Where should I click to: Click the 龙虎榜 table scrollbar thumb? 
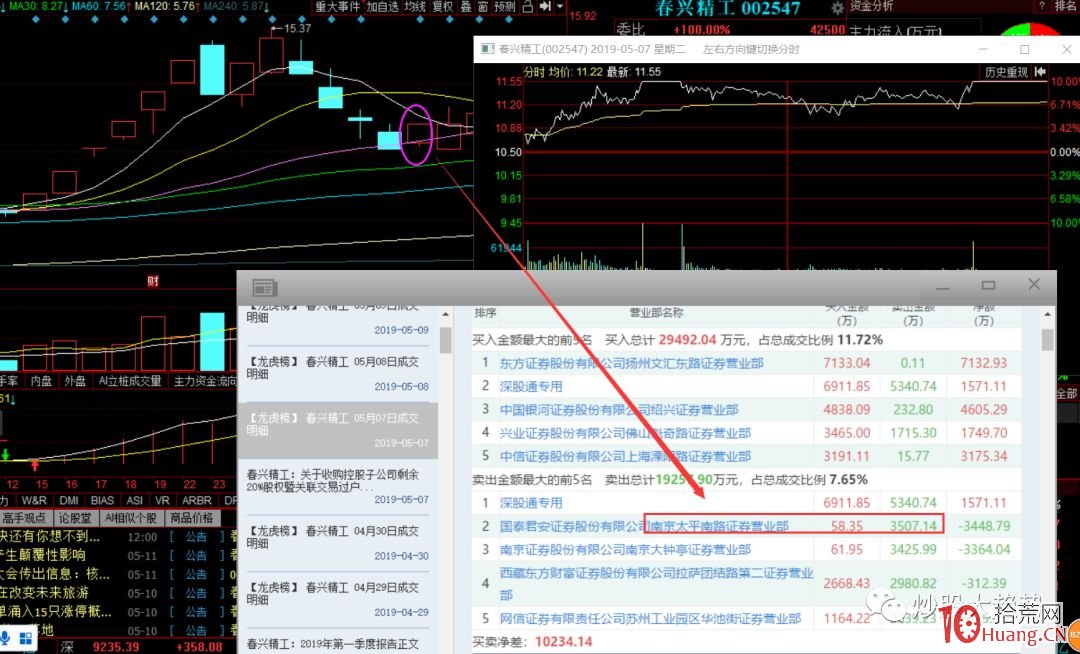pos(1048,340)
